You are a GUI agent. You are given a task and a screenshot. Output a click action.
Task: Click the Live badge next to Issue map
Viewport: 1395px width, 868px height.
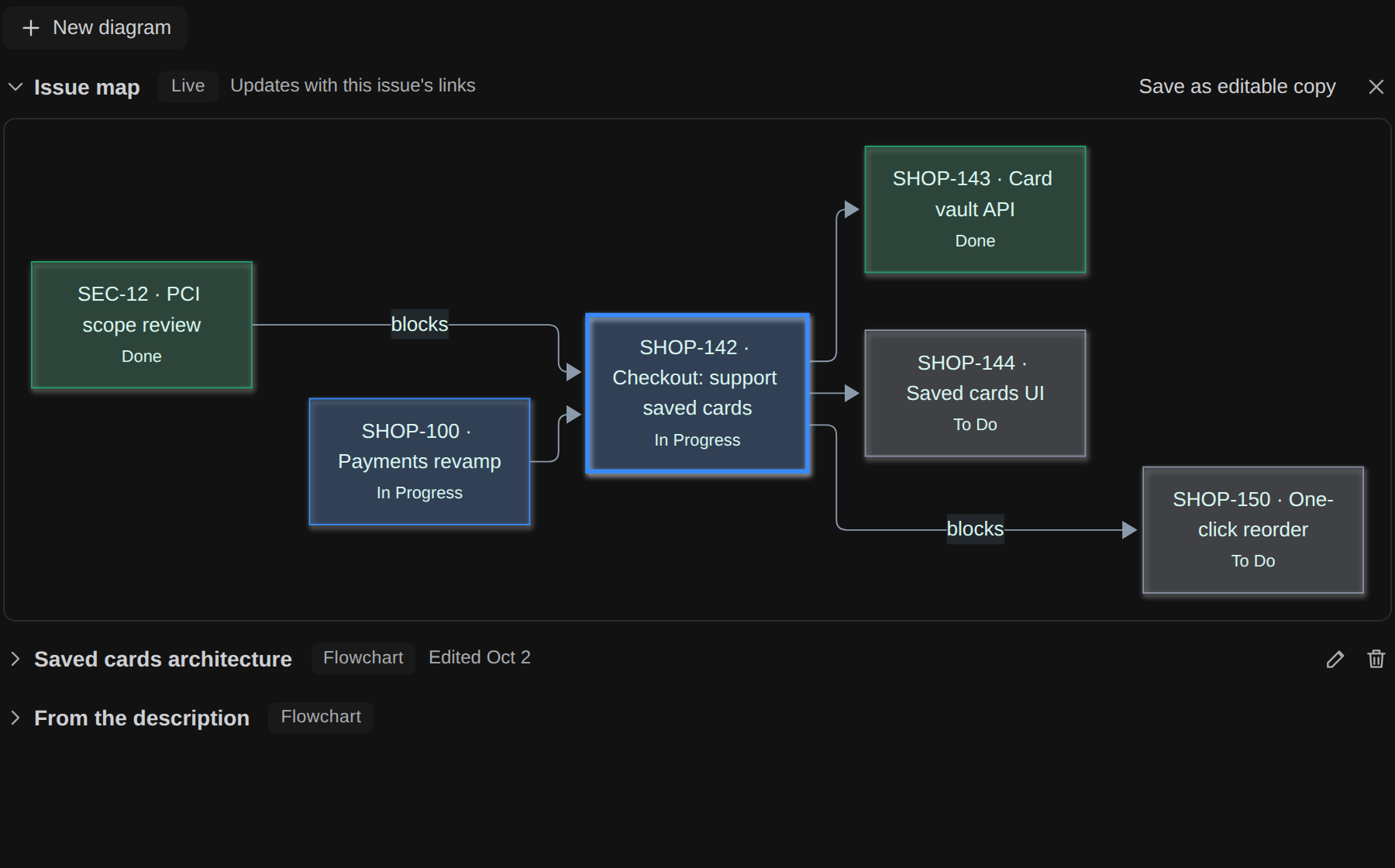(x=188, y=86)
